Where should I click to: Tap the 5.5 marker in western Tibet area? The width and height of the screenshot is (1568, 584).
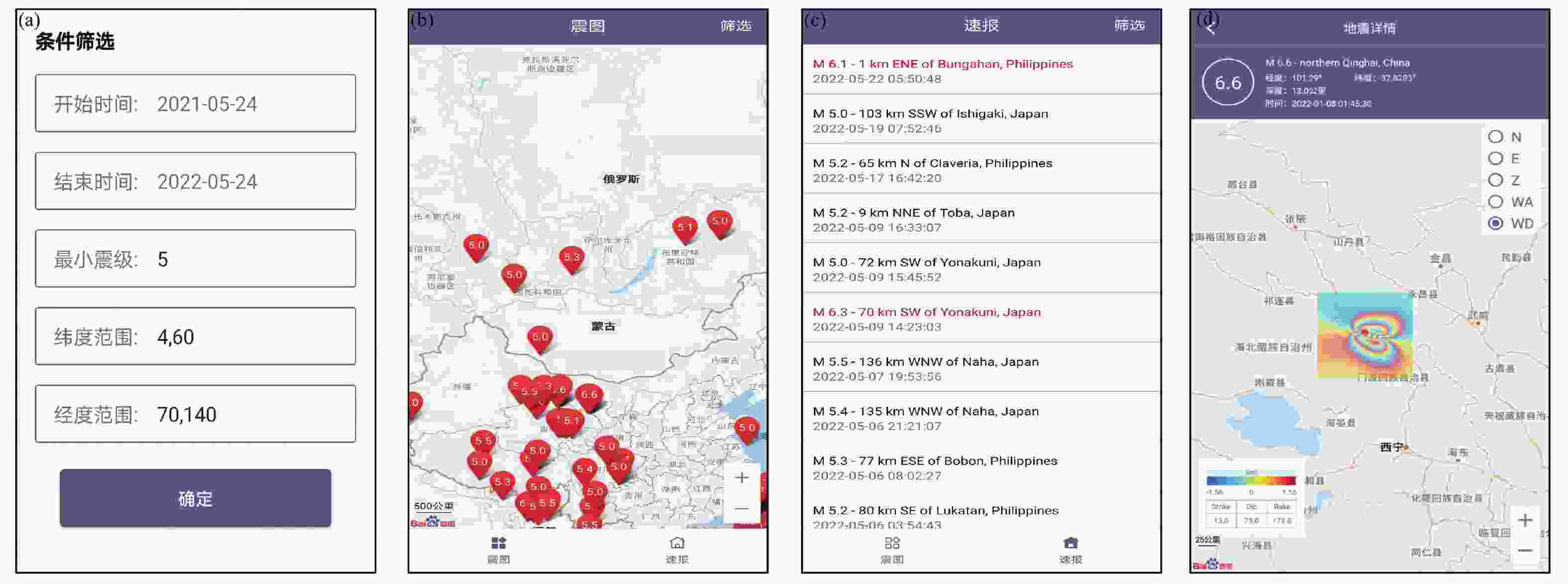click(x=483, y=443)
